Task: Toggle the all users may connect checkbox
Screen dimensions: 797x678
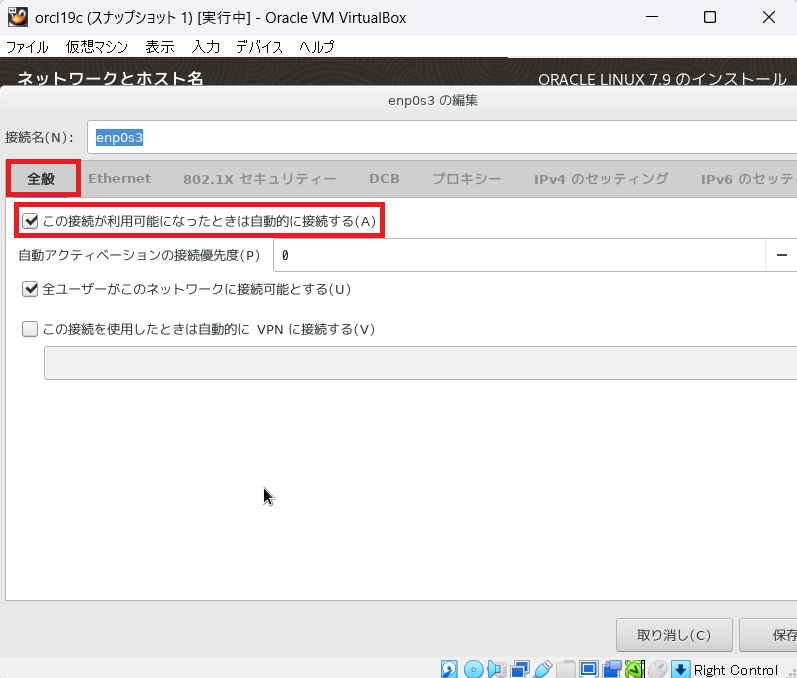Action: pyautogui.click(x=30, y=289)
